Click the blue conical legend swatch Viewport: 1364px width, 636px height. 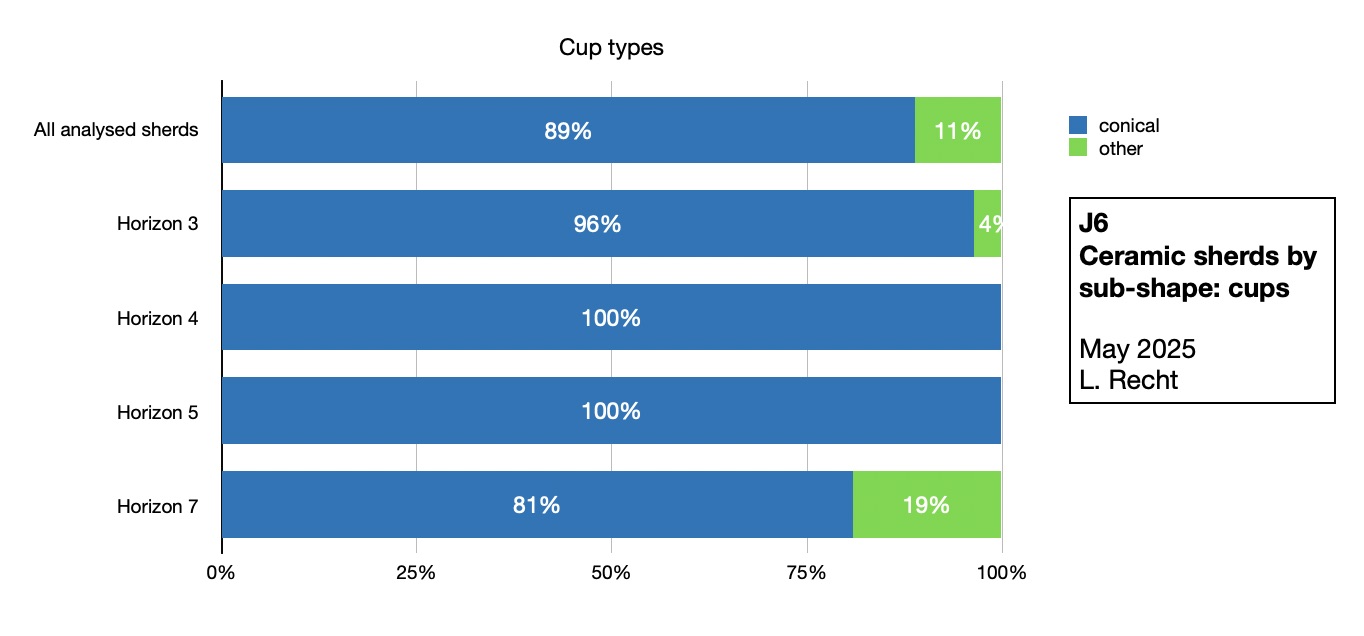coord(1078,125)
